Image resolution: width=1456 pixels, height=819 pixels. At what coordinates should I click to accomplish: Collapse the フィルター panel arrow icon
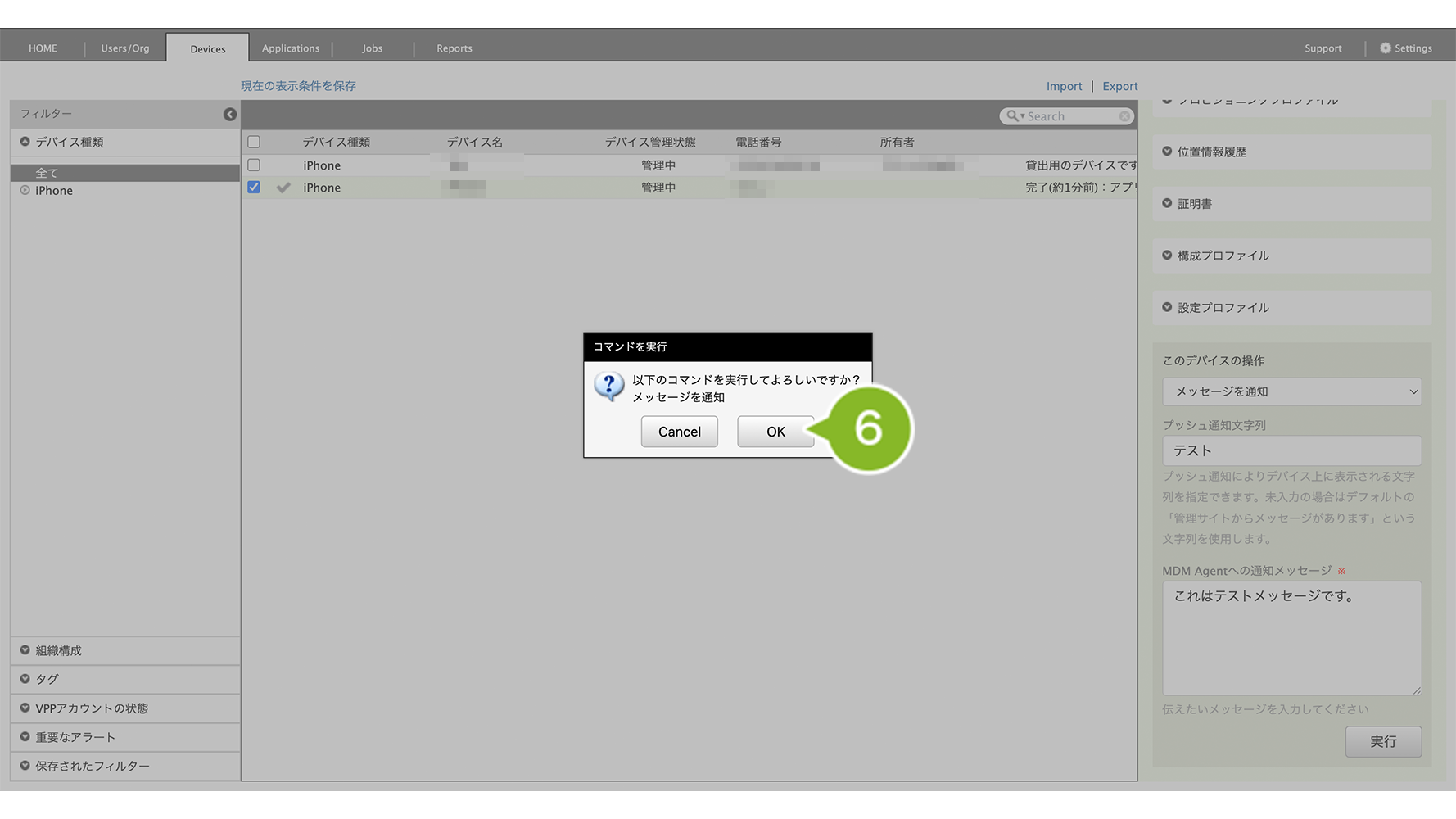click(x=230, y=114)
